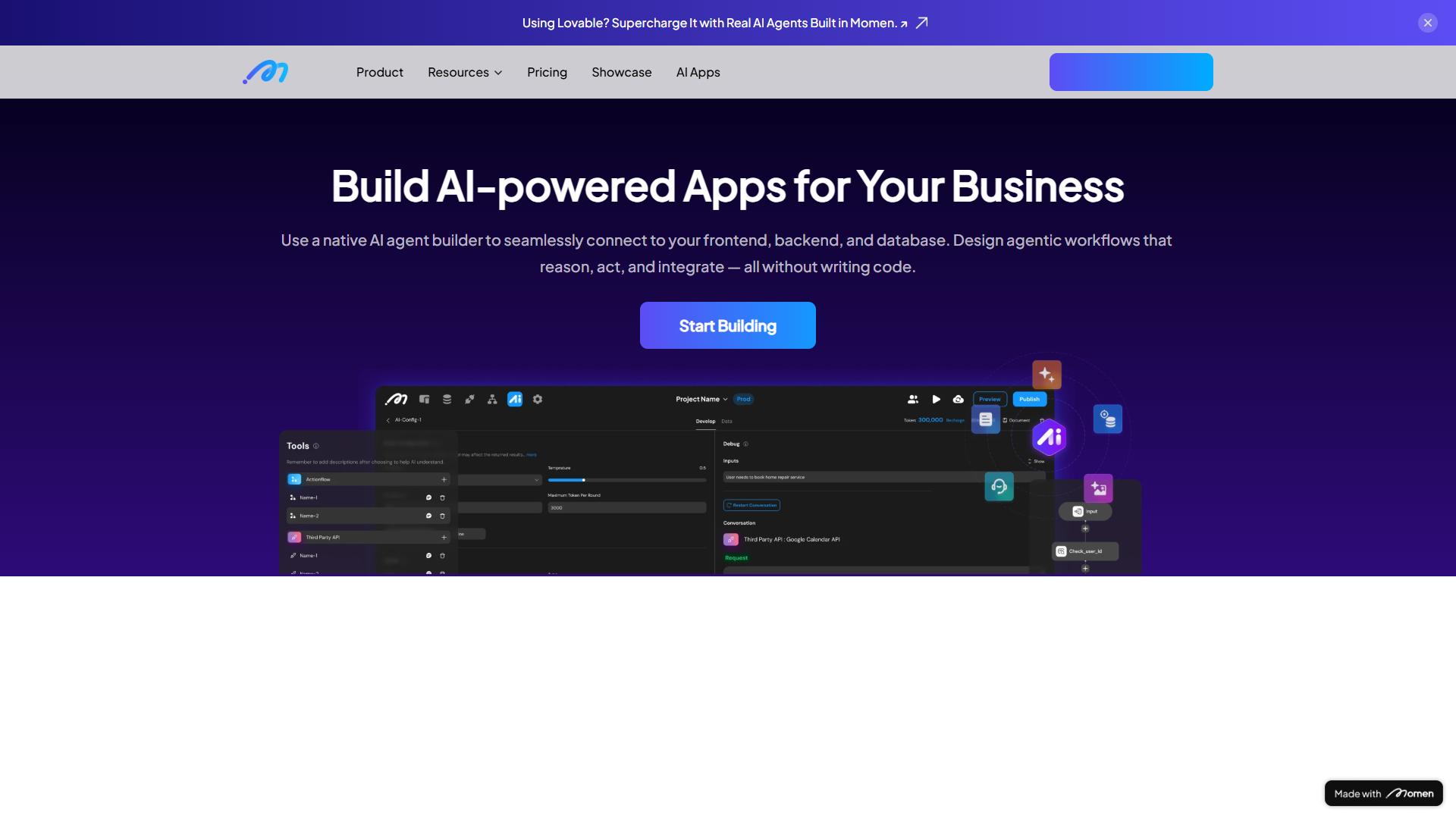Go to the Pricing page
Image resolution: width=1456 pixels, height=819 pixels.
(547, 72)
